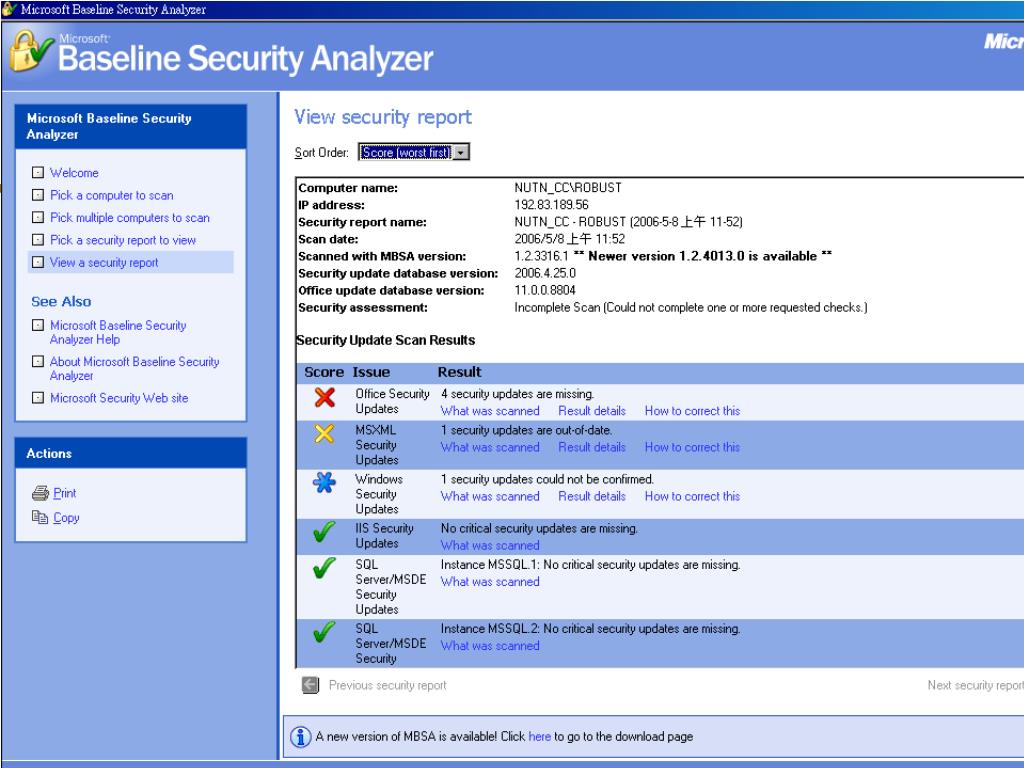Click the Copy action link

(x=66, y=517)
